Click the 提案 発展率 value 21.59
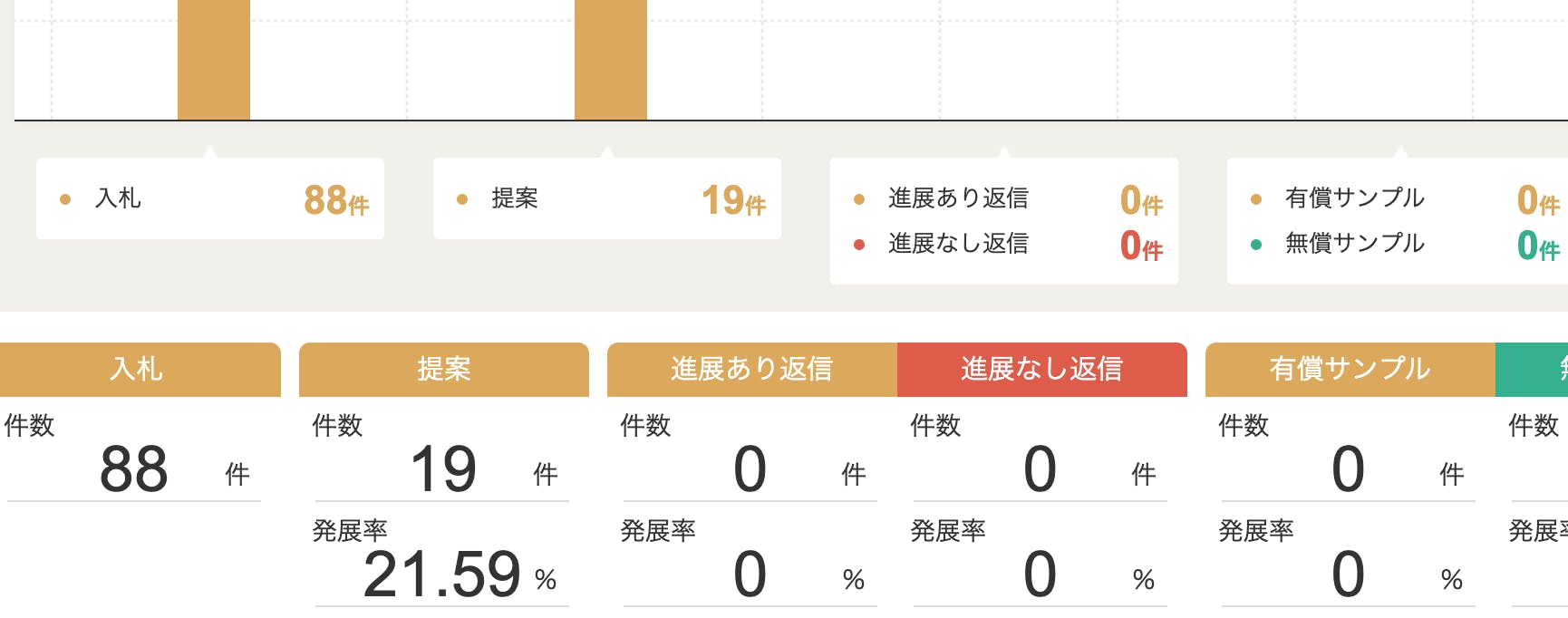Screen dimensions: 1568x618 pos(442,575)
